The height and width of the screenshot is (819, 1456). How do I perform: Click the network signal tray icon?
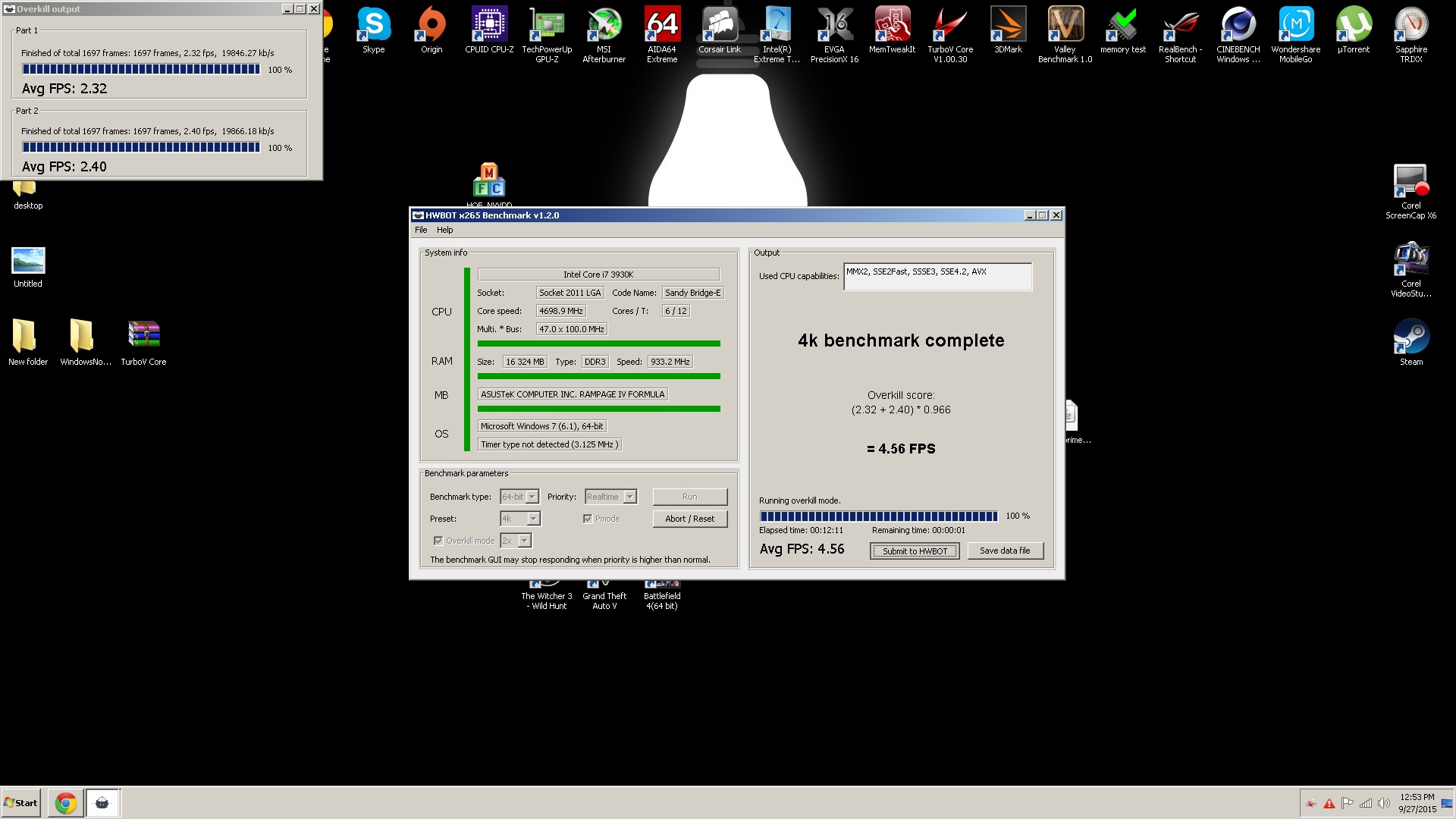(x=1366, y=803)
